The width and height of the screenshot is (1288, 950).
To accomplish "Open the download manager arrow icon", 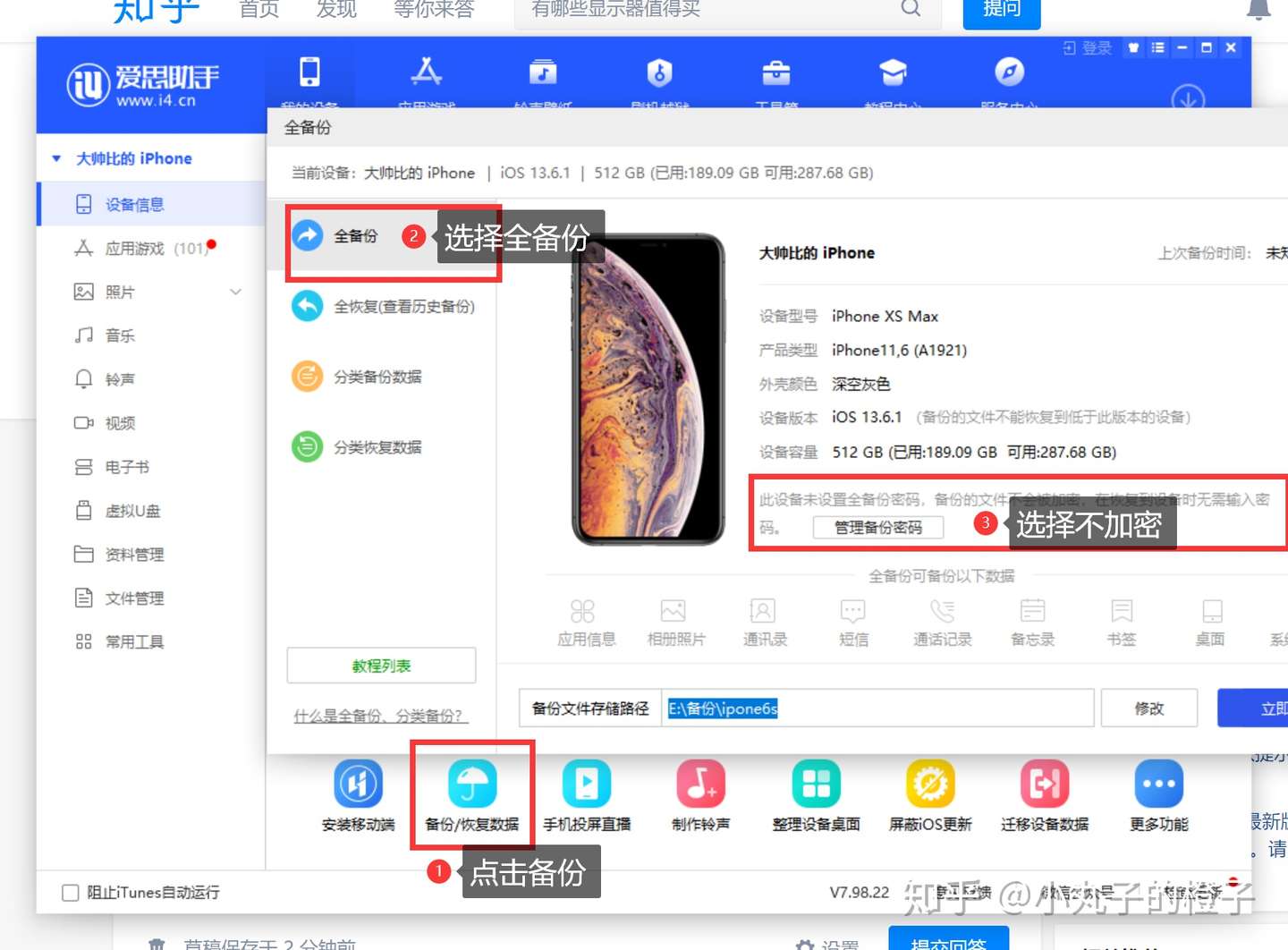I will (1188, 98).
